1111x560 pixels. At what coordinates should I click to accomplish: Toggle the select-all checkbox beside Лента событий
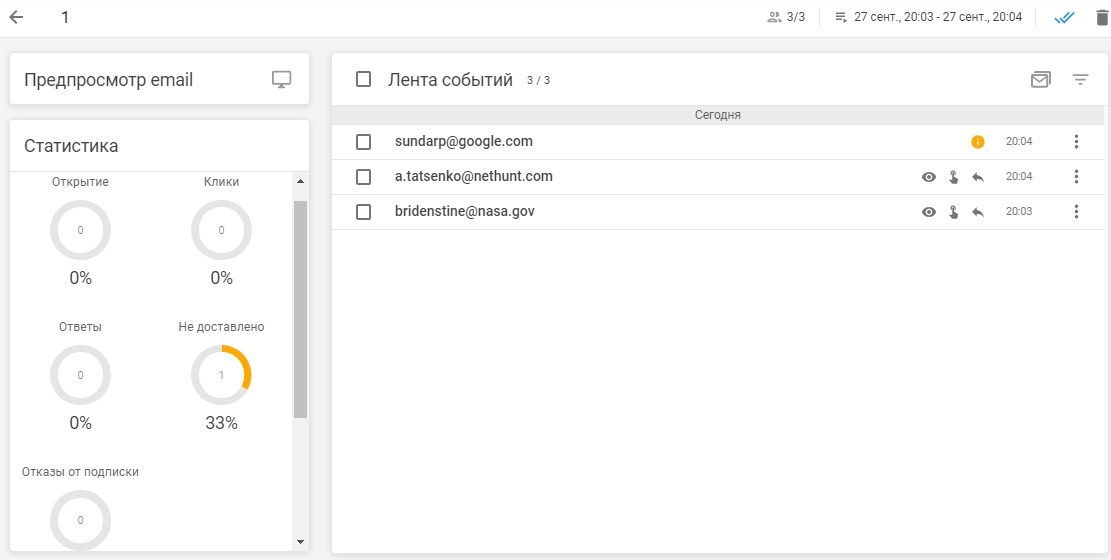[x=363, y=79]
